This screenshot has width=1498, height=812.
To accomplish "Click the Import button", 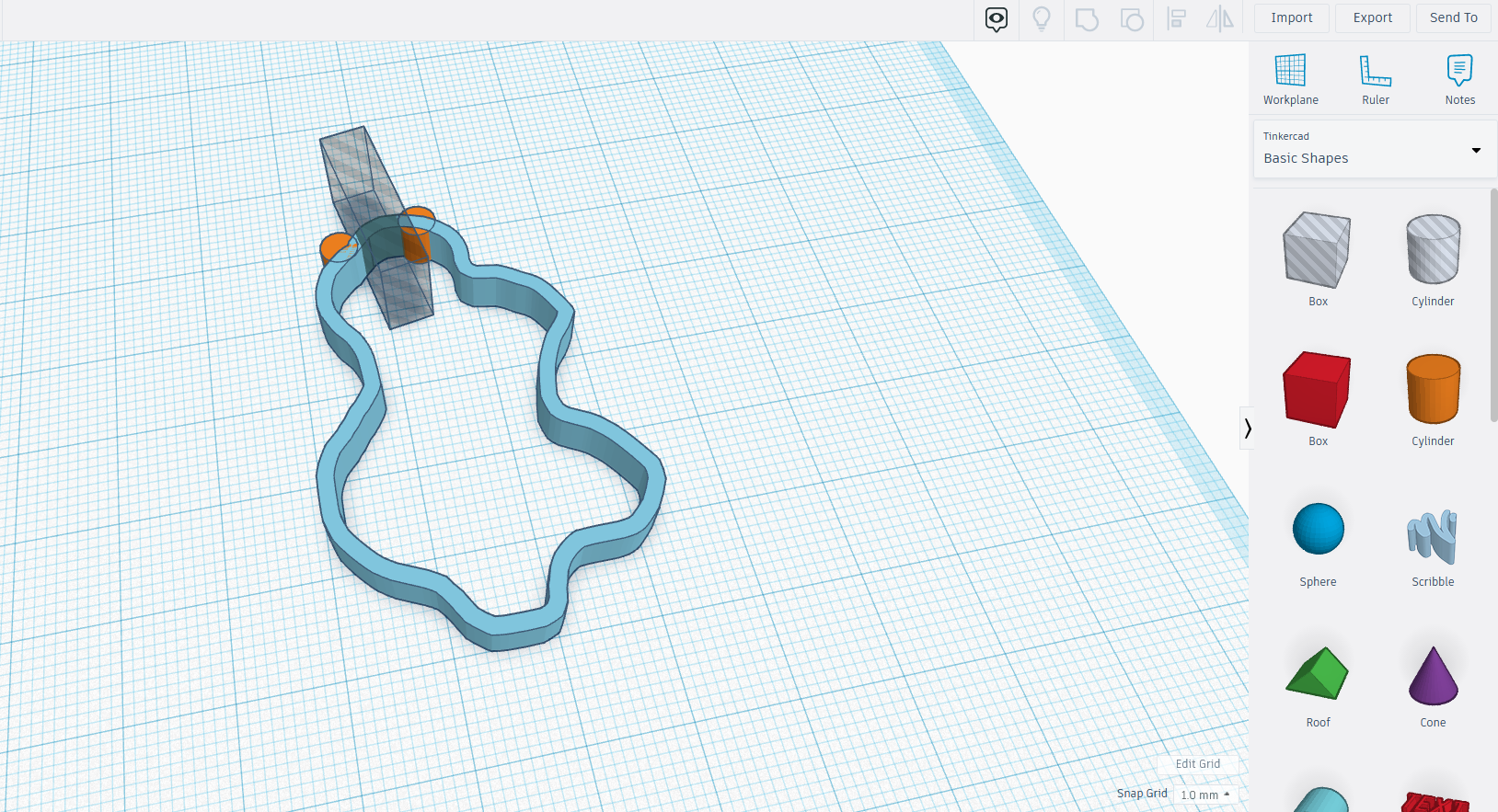I will pyautogui.click(x=1292, y=17).
